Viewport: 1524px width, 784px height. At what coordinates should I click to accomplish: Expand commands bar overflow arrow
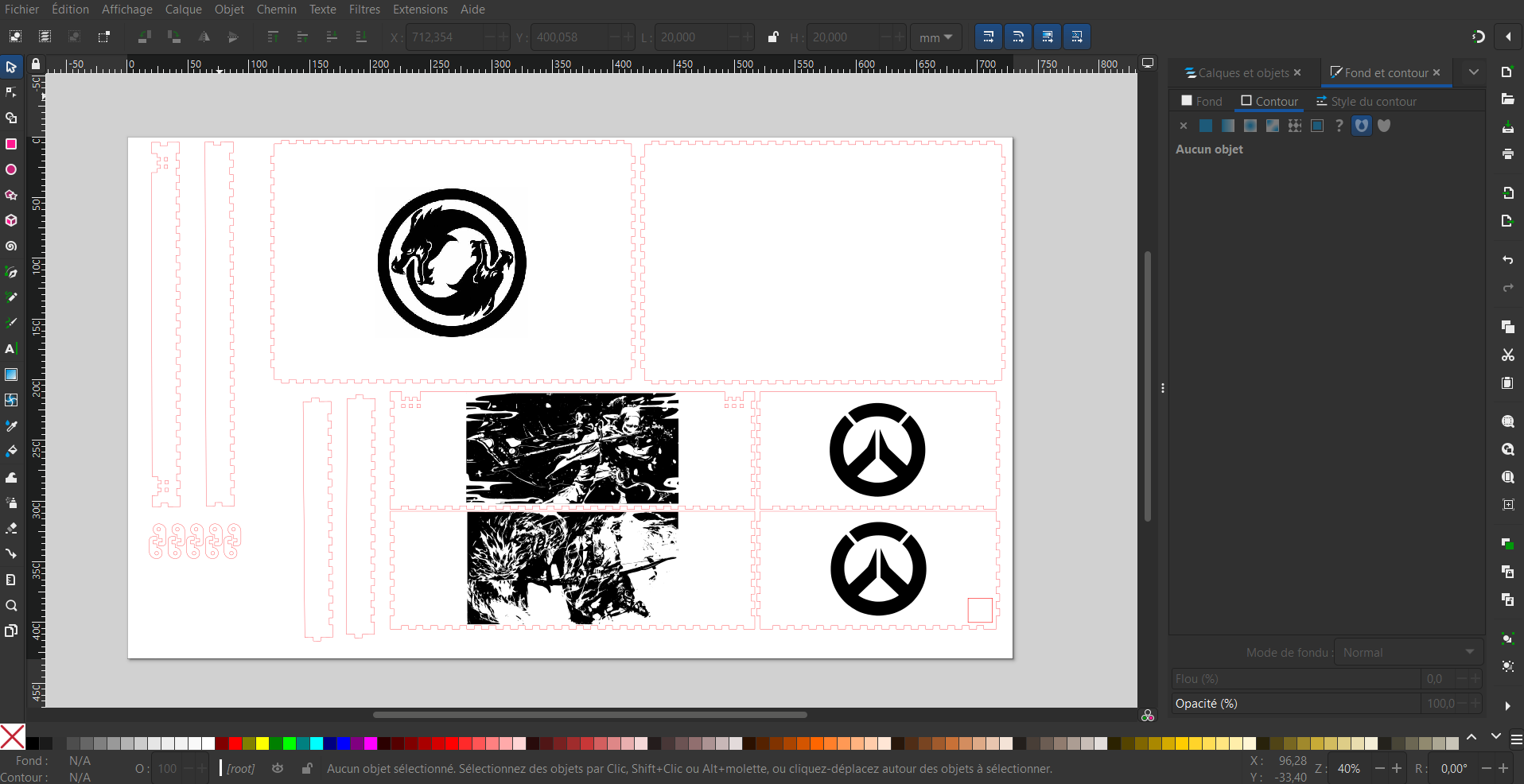click(1507, 705)
